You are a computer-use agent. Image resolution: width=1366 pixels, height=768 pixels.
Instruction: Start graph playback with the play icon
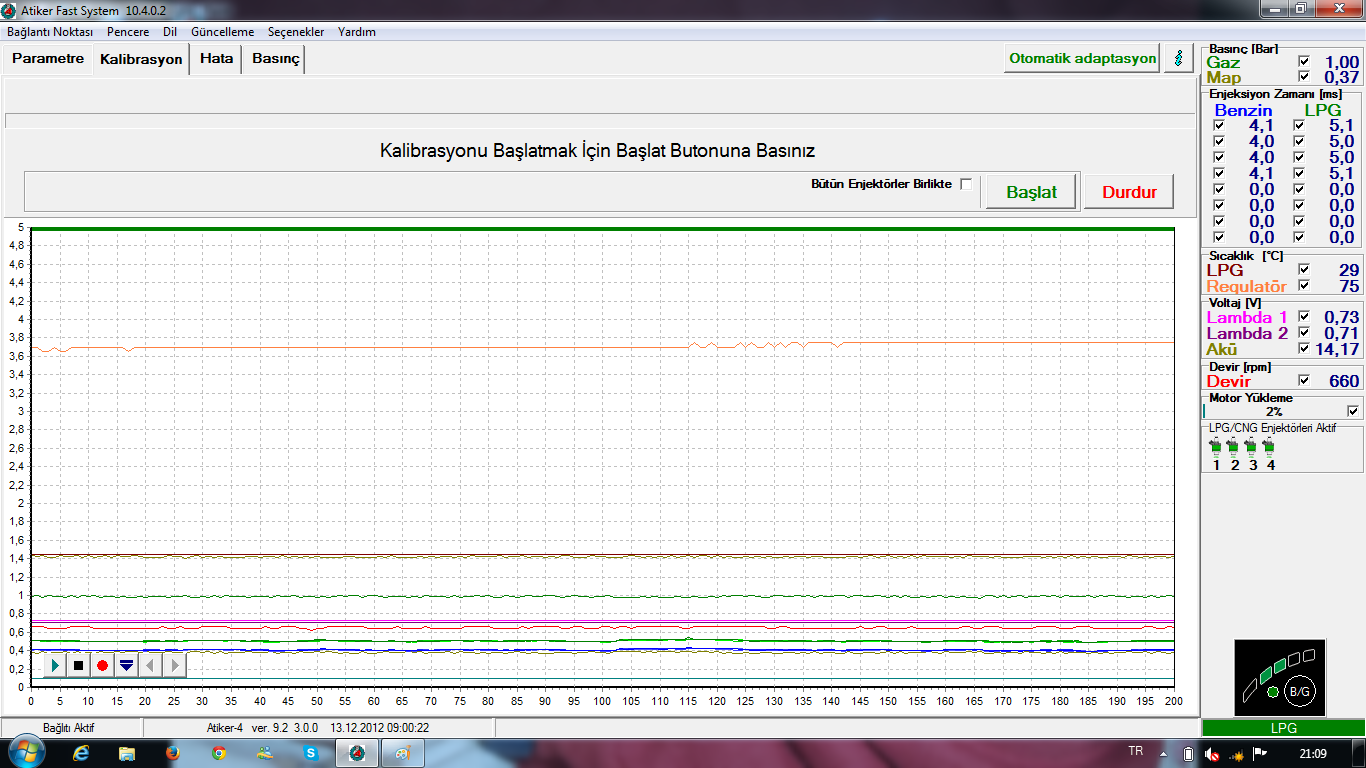point(56,665)
